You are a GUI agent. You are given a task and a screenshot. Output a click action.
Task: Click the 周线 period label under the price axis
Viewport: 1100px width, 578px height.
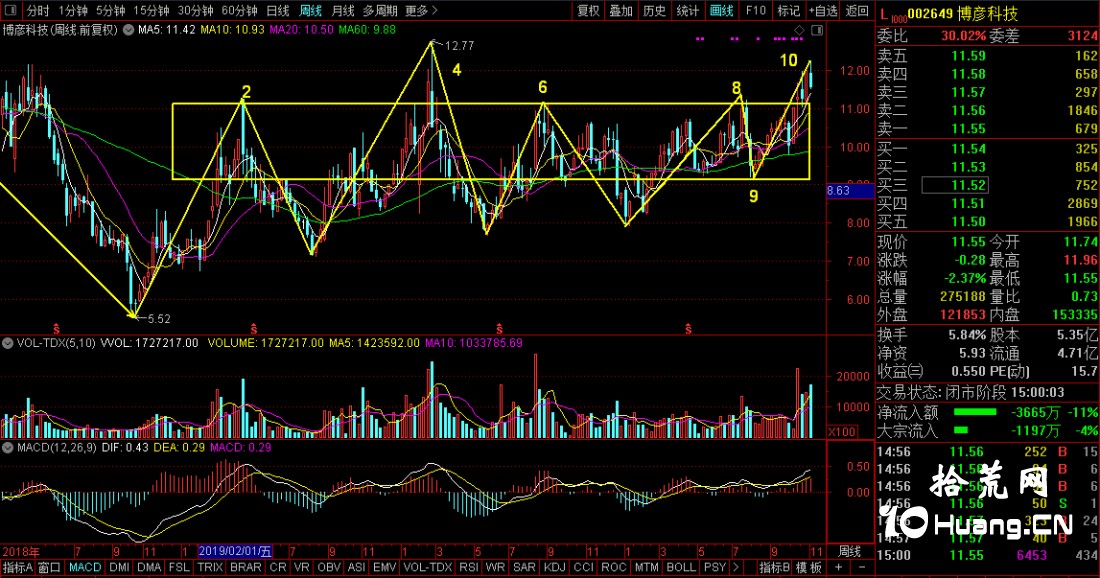coord(849,551)
